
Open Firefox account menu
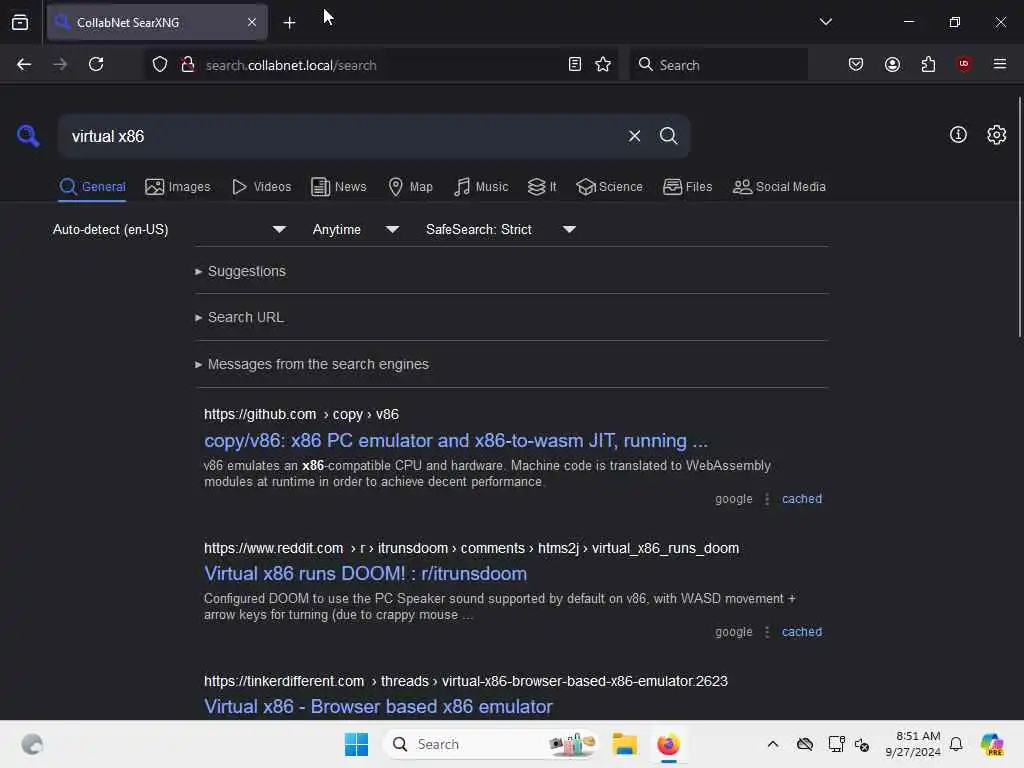892,64
